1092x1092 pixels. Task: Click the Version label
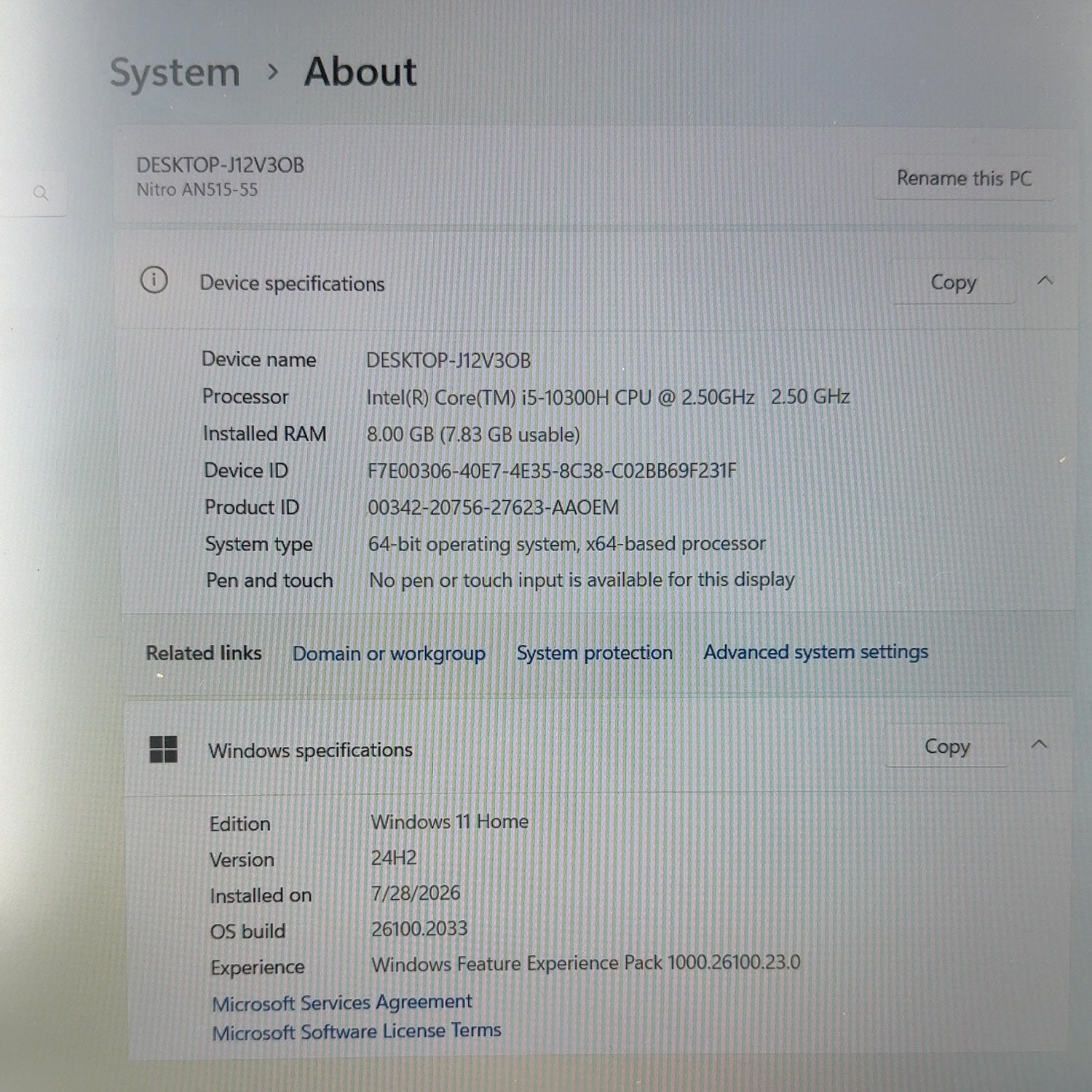[x=242, y=860]
